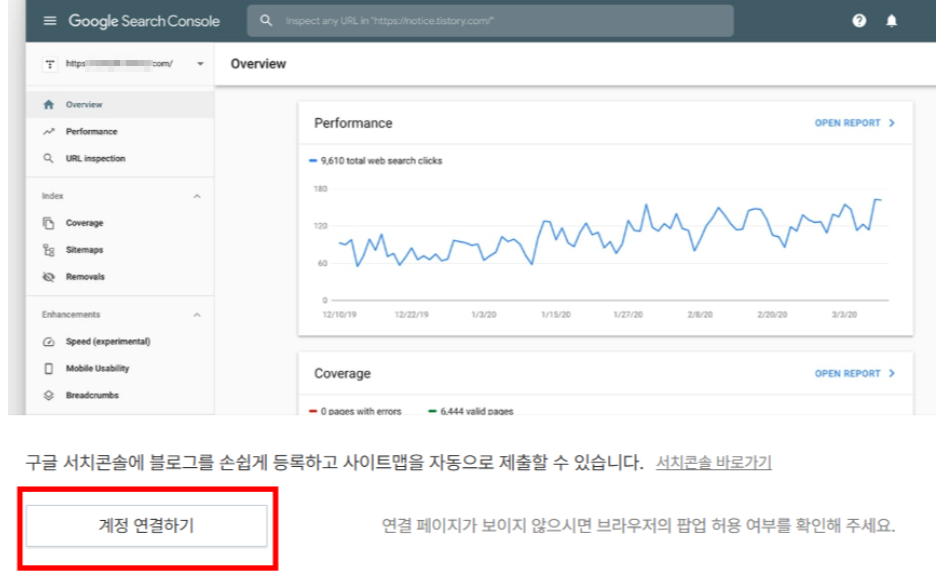Image resolution: width=951 pixels, height=585 pixels.
Task: Click the property favicon icon
Action: pyautogui.click(x=50, y=64)
